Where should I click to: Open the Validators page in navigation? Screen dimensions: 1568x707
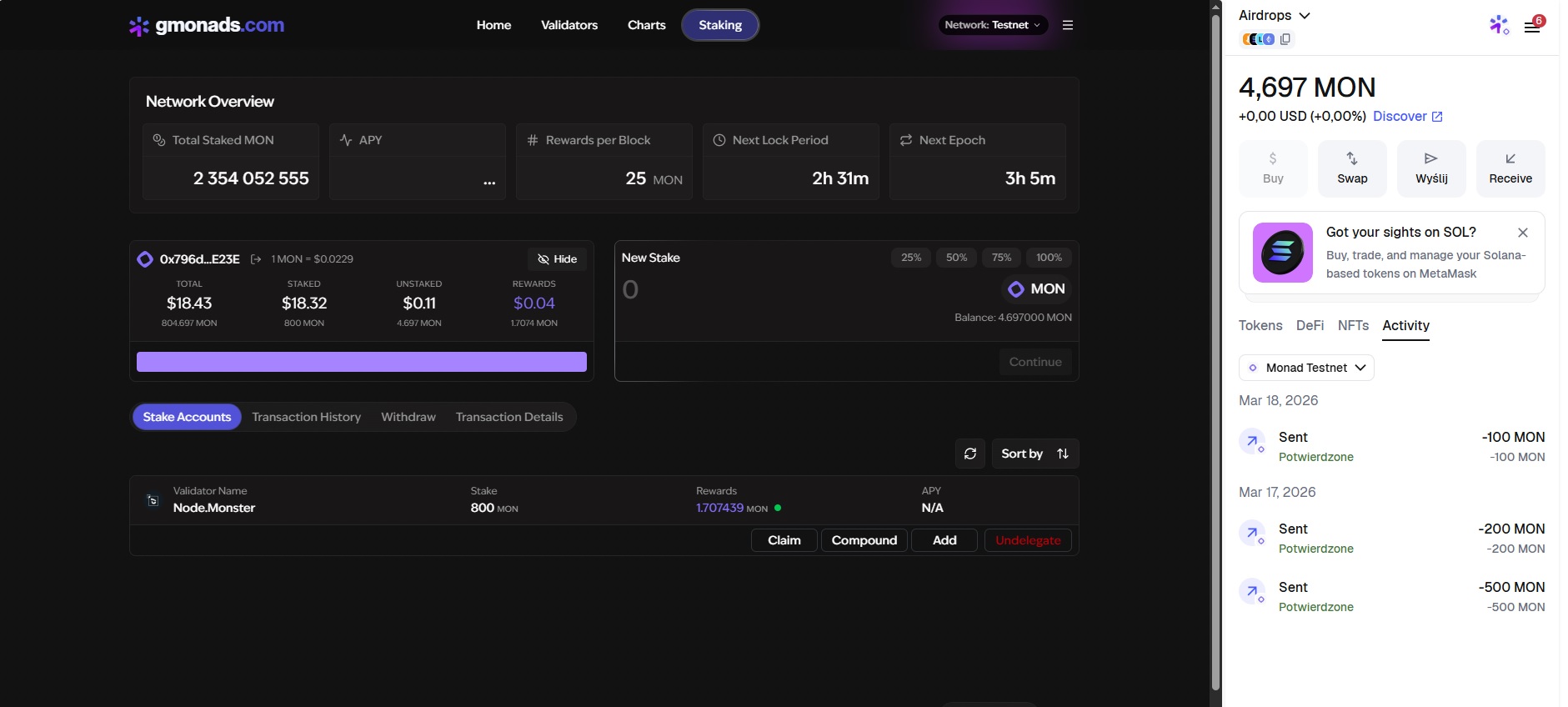click(569, 25)
